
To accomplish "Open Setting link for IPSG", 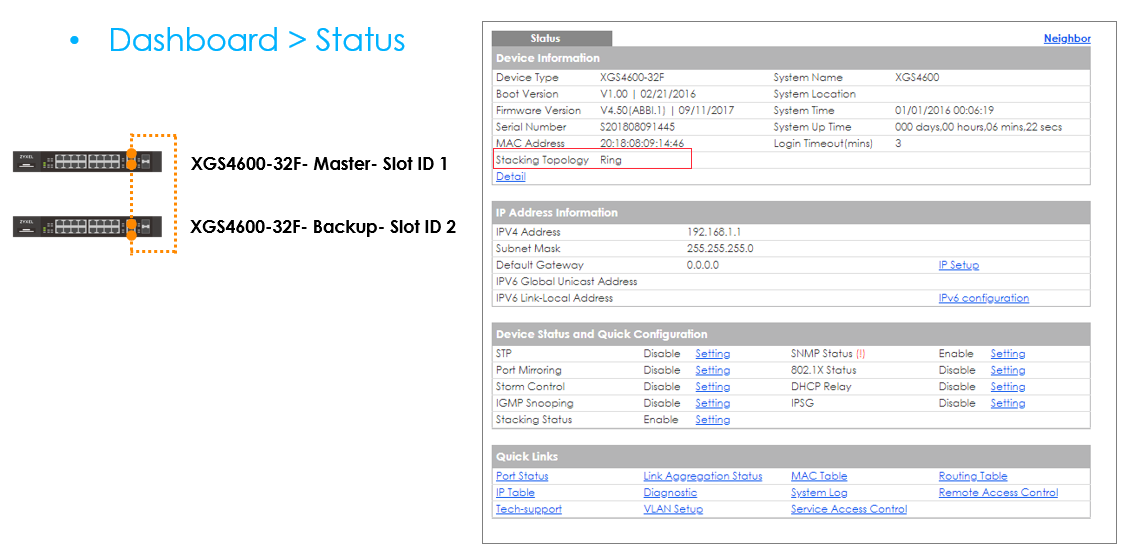I will 1008,403.
